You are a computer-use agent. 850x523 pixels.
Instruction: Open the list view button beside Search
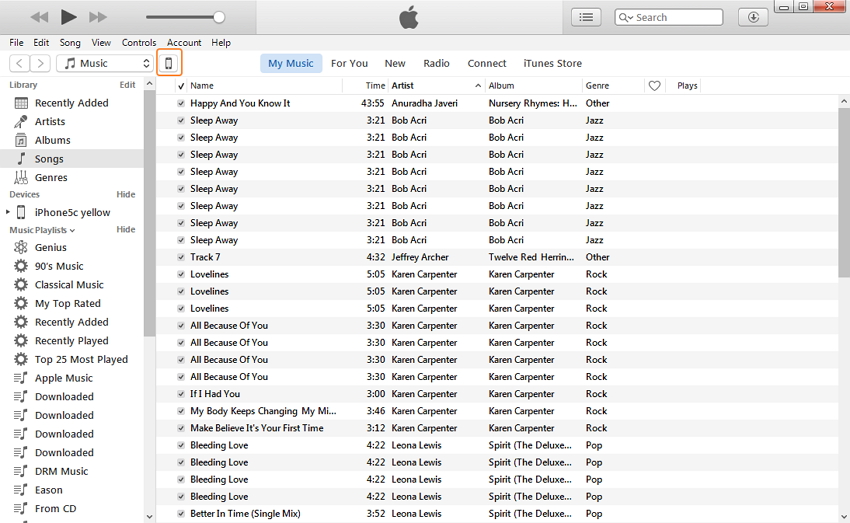587,17
